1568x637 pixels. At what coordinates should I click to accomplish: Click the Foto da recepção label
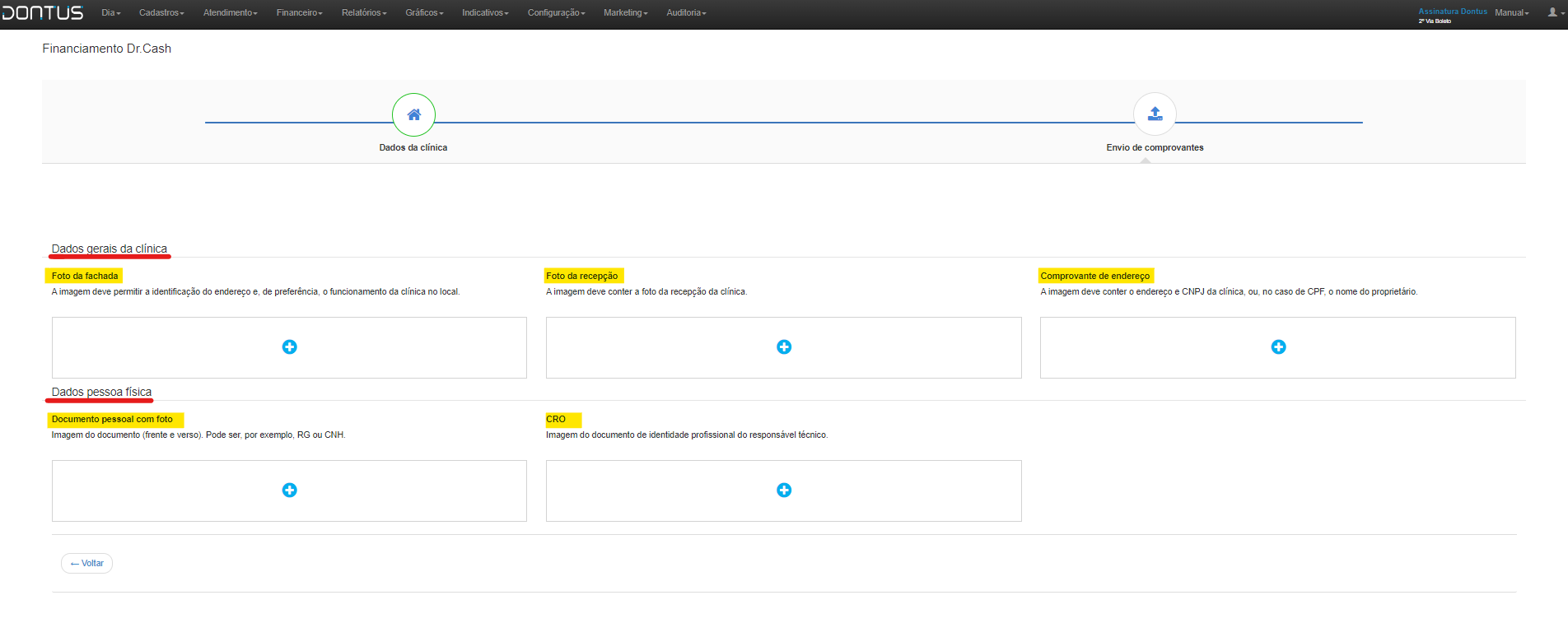click(581, 276)
